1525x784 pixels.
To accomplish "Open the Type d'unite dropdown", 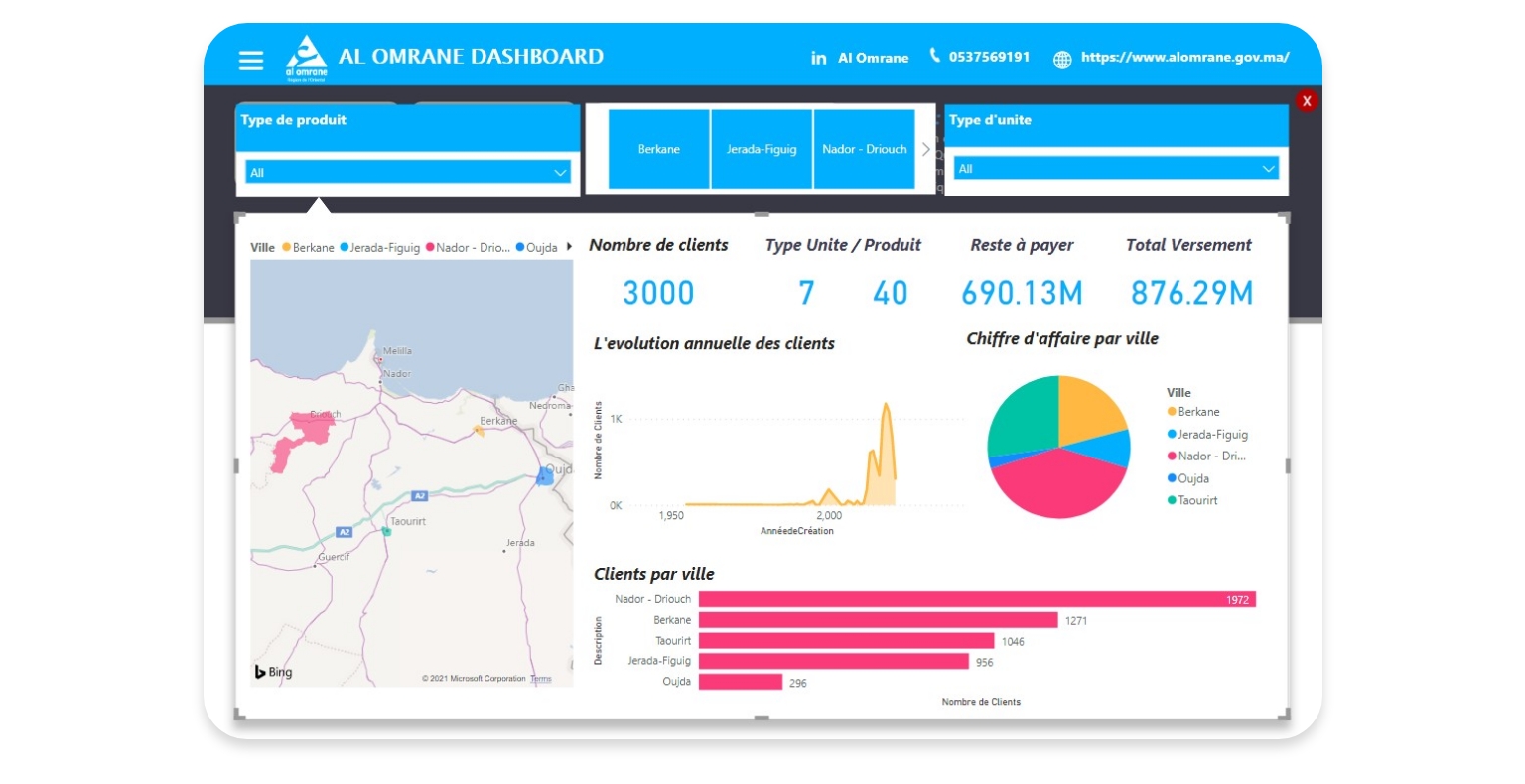I will (x=1116, y=169).
